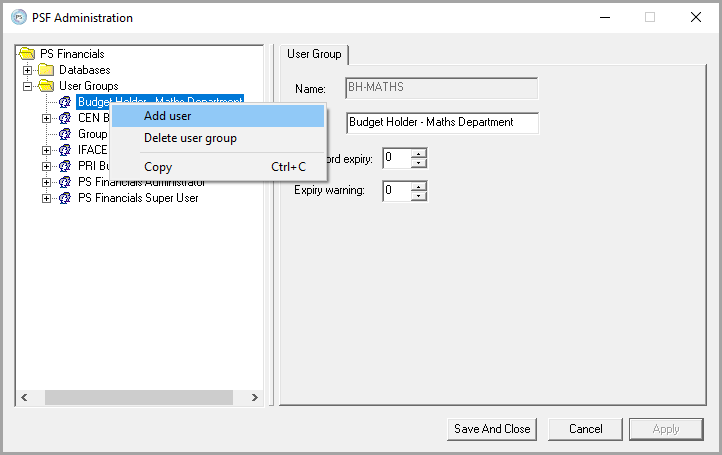This screenshot has width=722, height=455.
Task: Click the PS Financials root folder icon
Action: 28,54
